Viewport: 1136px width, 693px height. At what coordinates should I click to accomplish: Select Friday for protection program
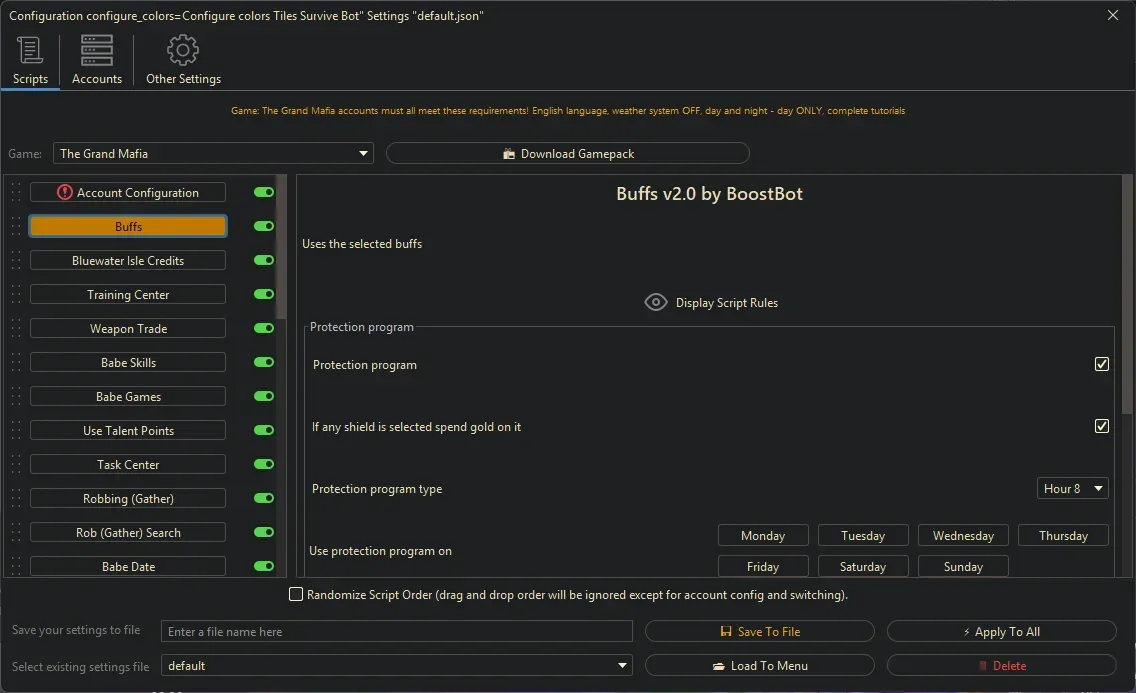[x=763, y=566]
